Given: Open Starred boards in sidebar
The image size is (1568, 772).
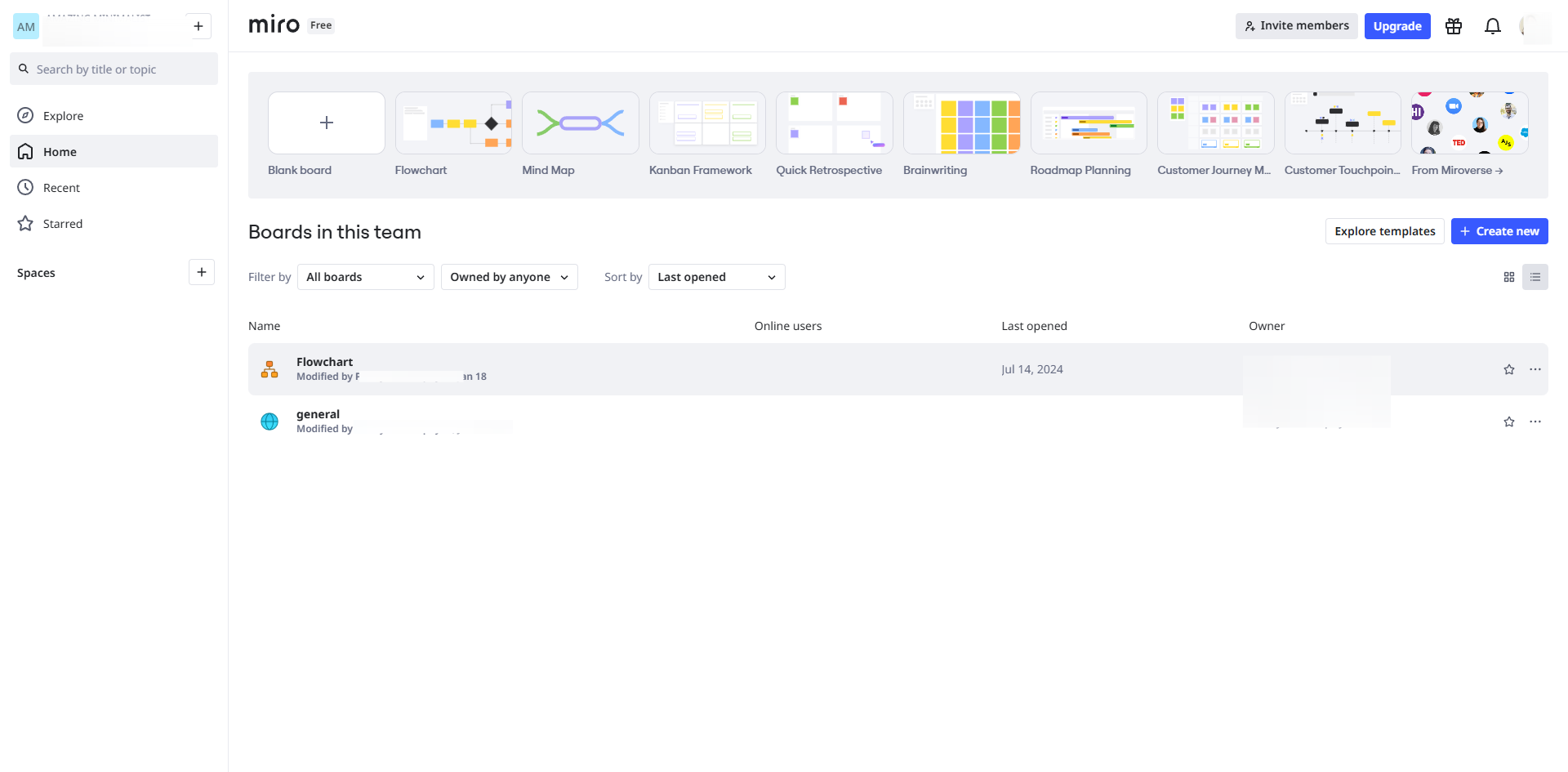Looking at the screenshot, I should click(114, 223).
